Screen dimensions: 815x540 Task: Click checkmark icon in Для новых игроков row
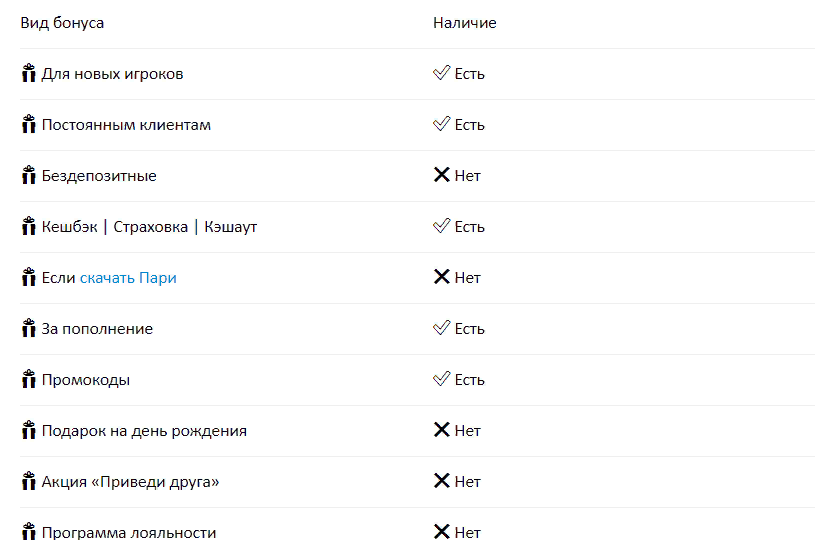coord(441,73)
